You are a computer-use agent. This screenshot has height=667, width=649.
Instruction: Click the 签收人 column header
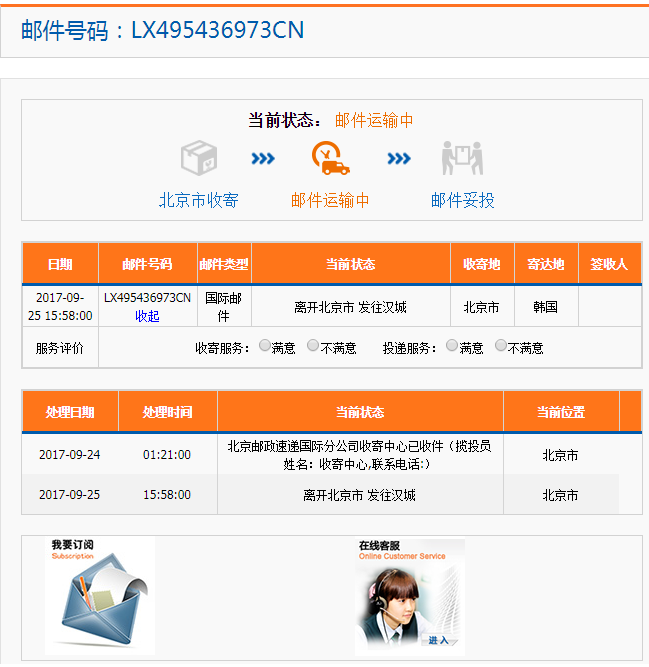point(609,264)
